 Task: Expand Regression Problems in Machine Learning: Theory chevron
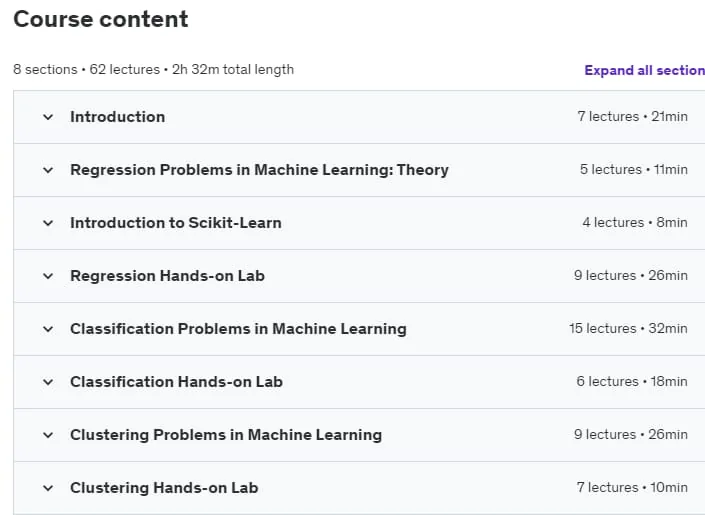coord(48,170)
